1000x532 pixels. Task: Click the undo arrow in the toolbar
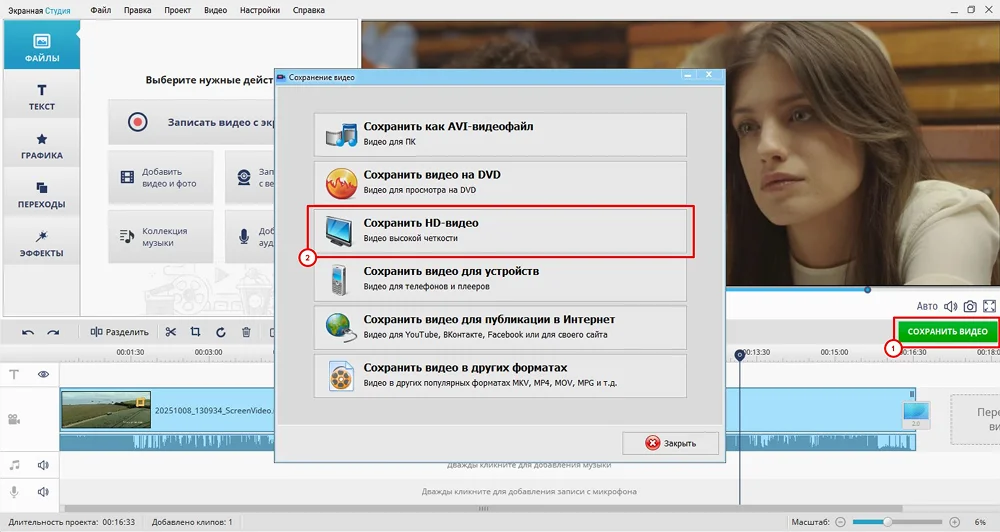click(x=28, y=332)
